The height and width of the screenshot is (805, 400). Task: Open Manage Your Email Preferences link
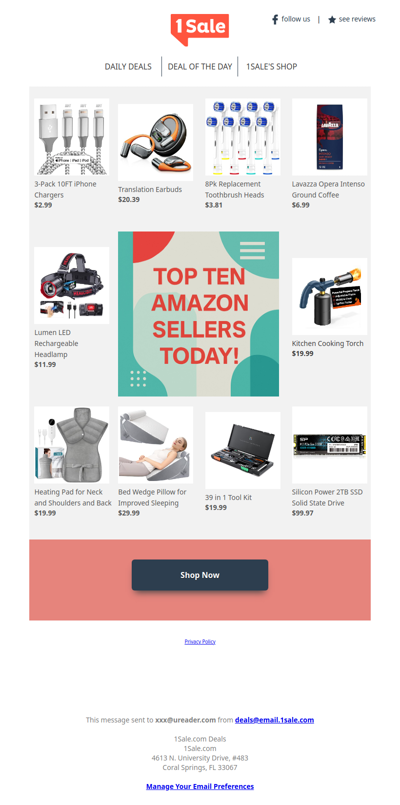200,786
